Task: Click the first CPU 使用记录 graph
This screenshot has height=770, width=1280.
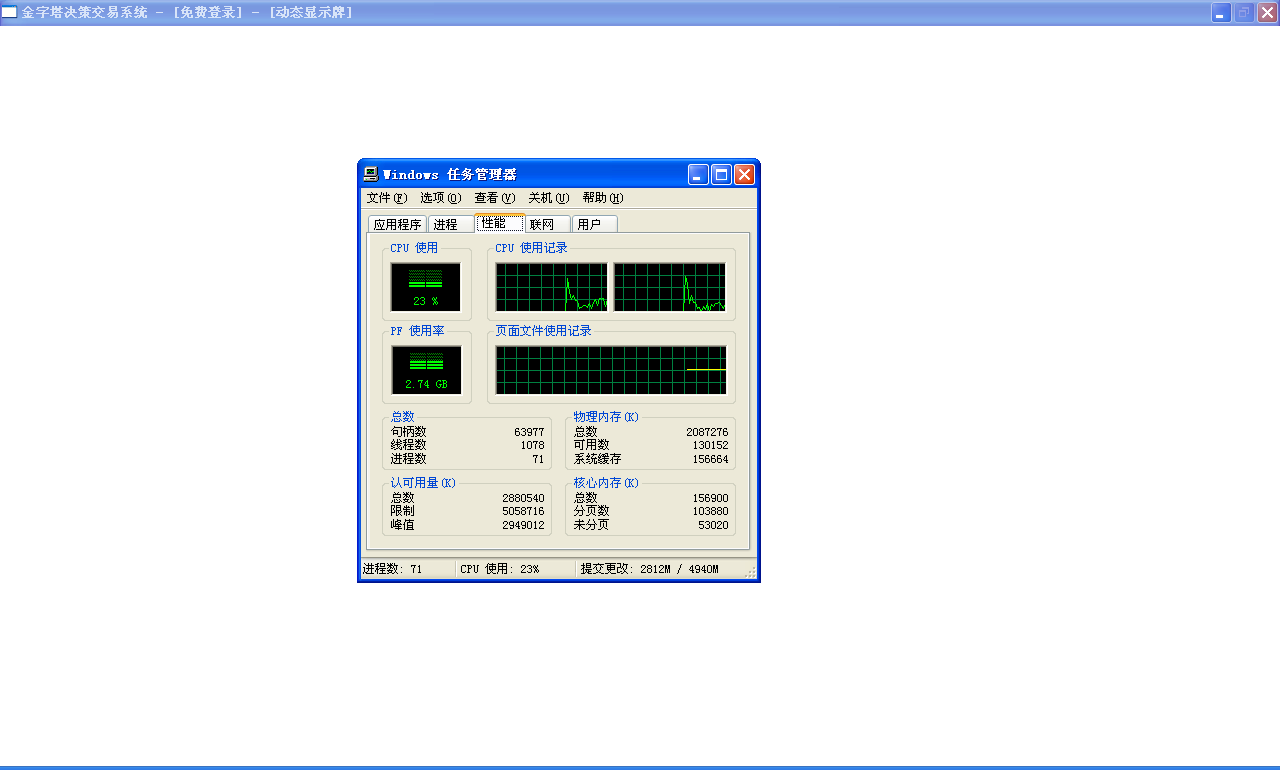Action: 551,287
